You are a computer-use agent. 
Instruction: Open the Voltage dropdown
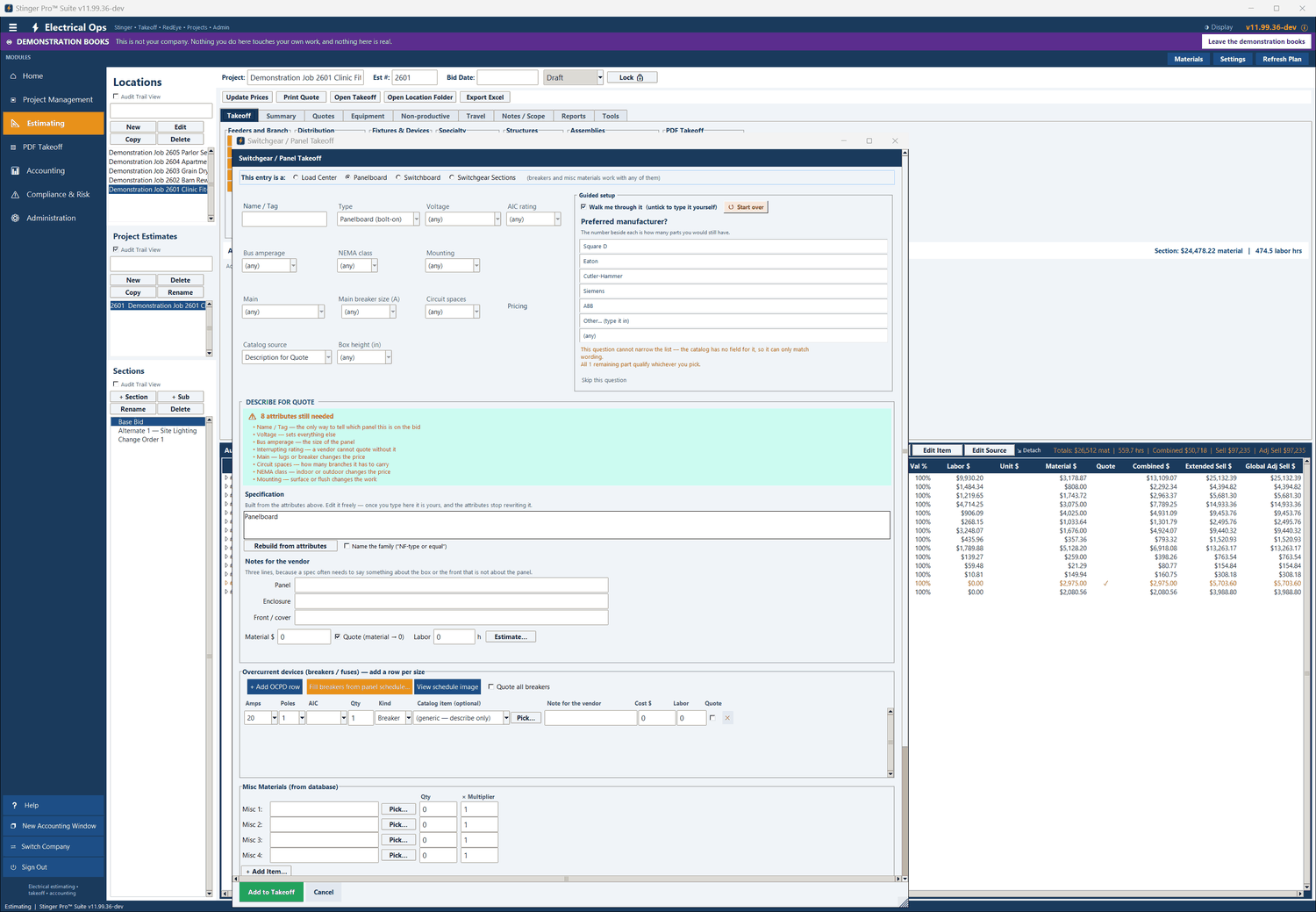(497, 219)
